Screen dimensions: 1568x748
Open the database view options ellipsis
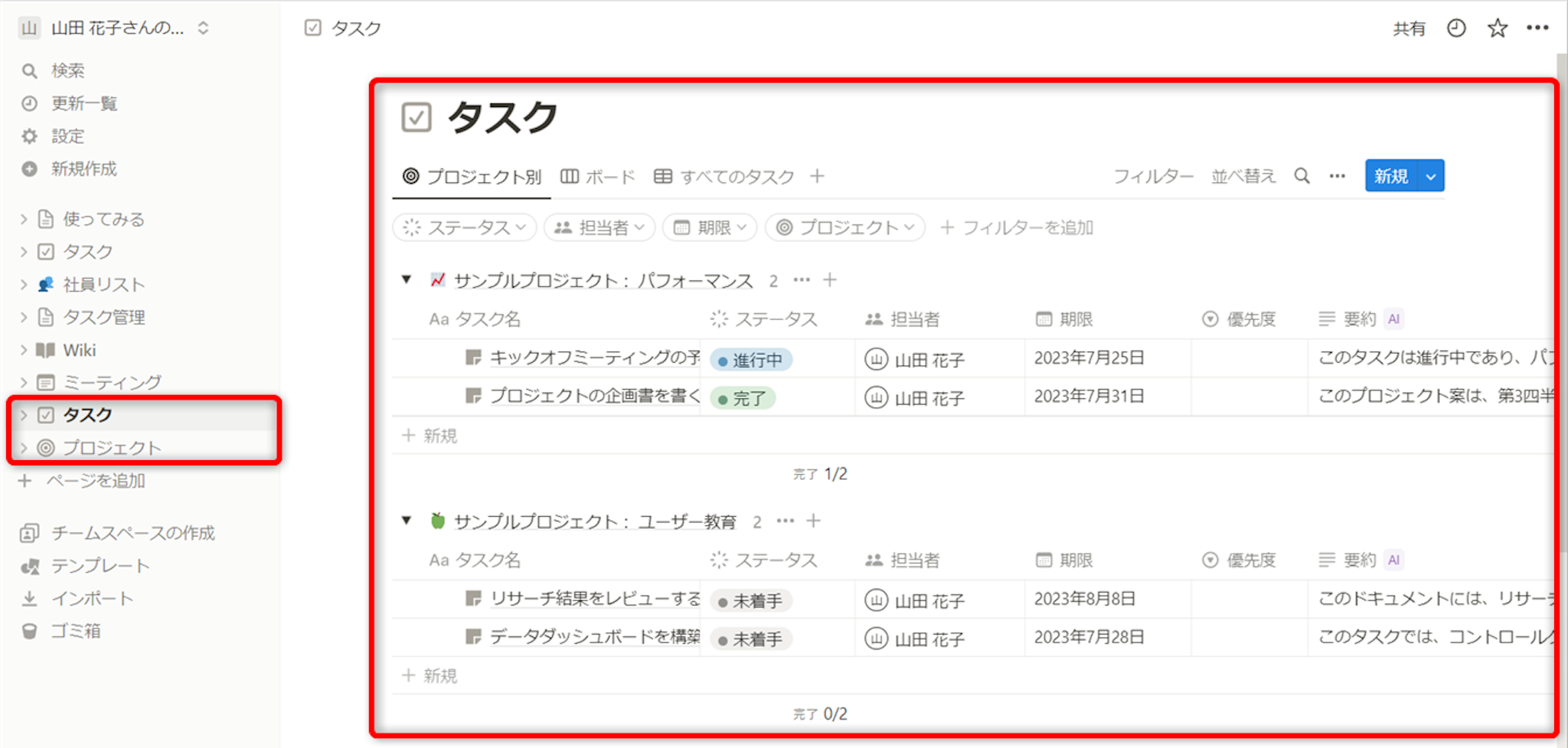pyautogui.click(x=1337, y=176)
